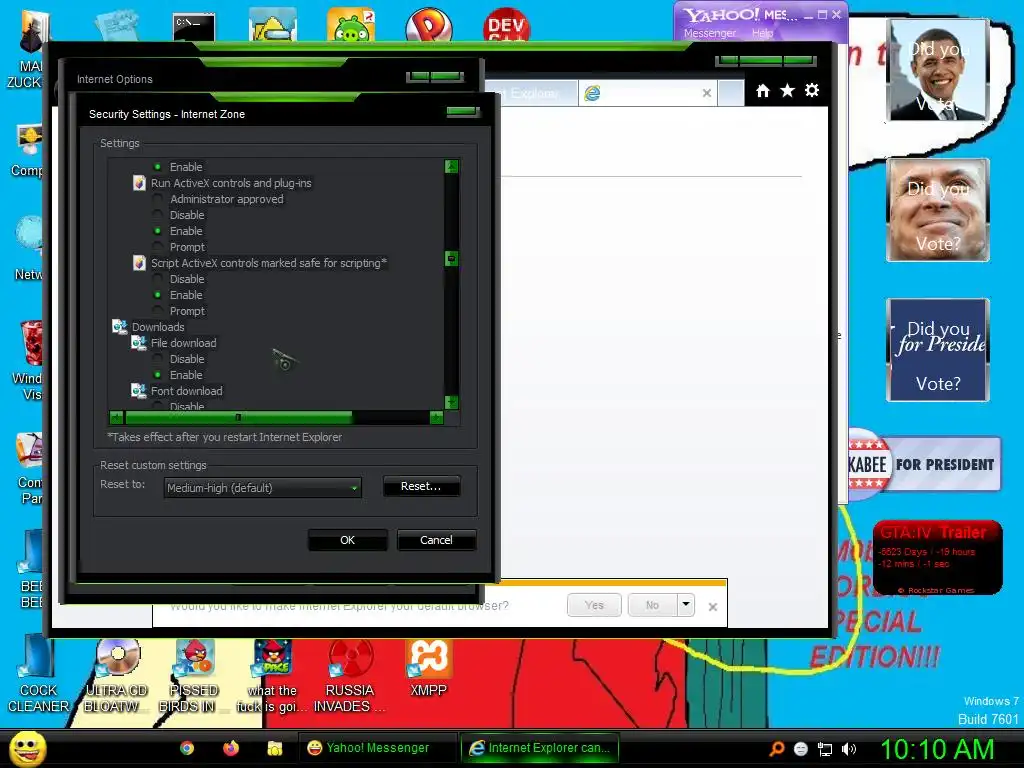Select Enable under Script ActiveX controls
This screenshot has width=1024, height=768.
(157, 295)
